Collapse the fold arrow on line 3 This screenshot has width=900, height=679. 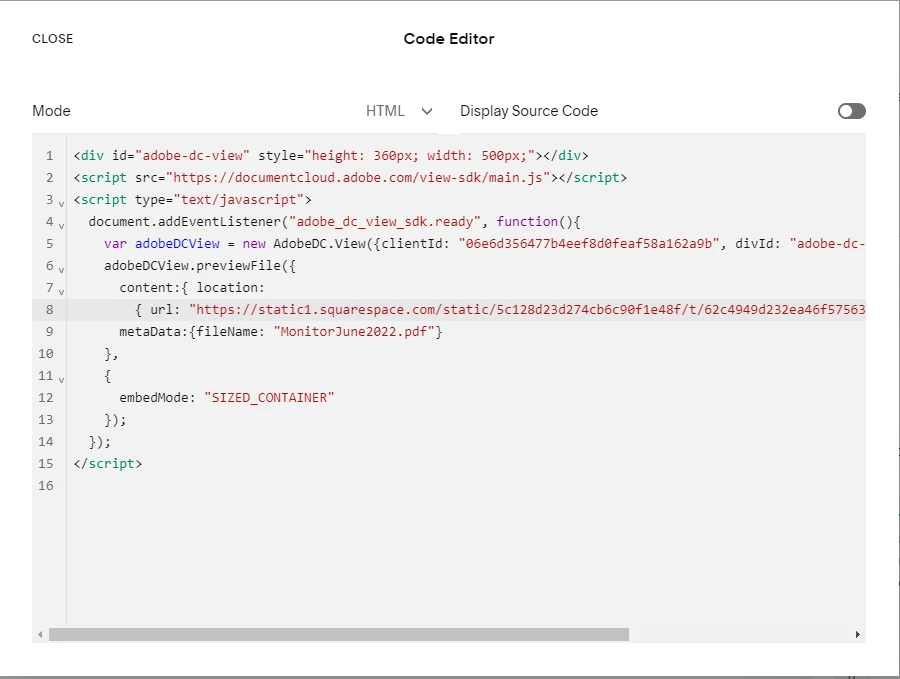[x=61, y=204]
